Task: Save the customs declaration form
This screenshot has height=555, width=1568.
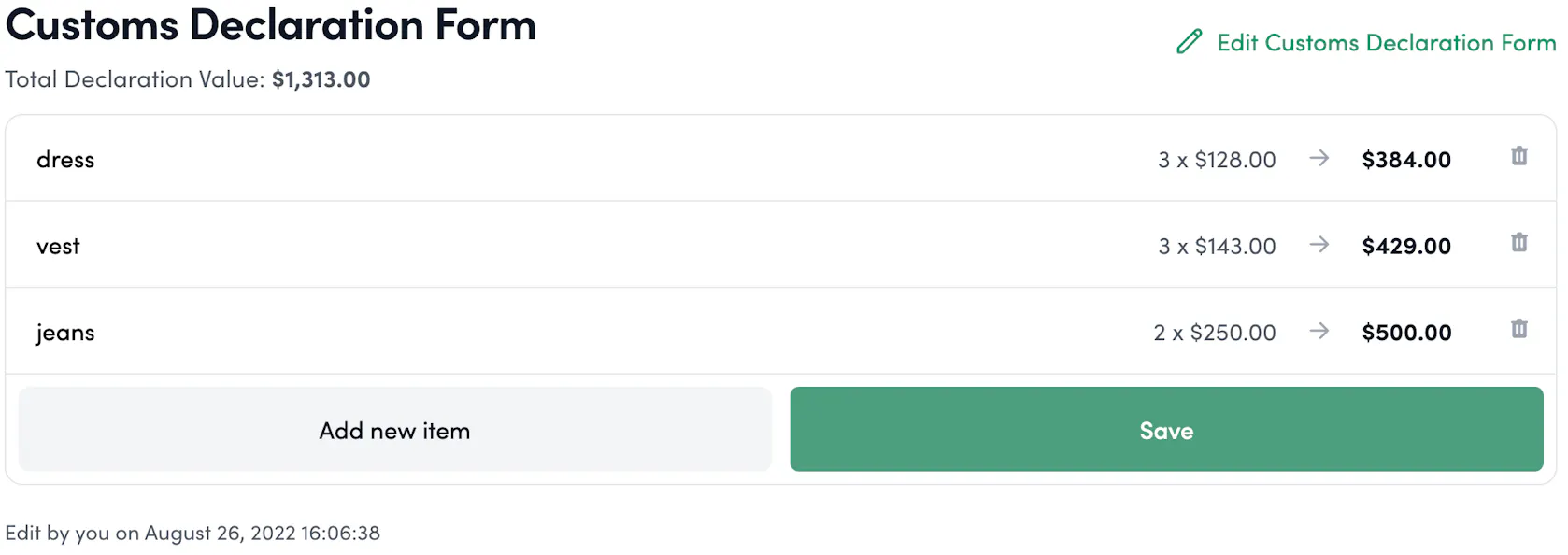Action: click(1166, 430)
